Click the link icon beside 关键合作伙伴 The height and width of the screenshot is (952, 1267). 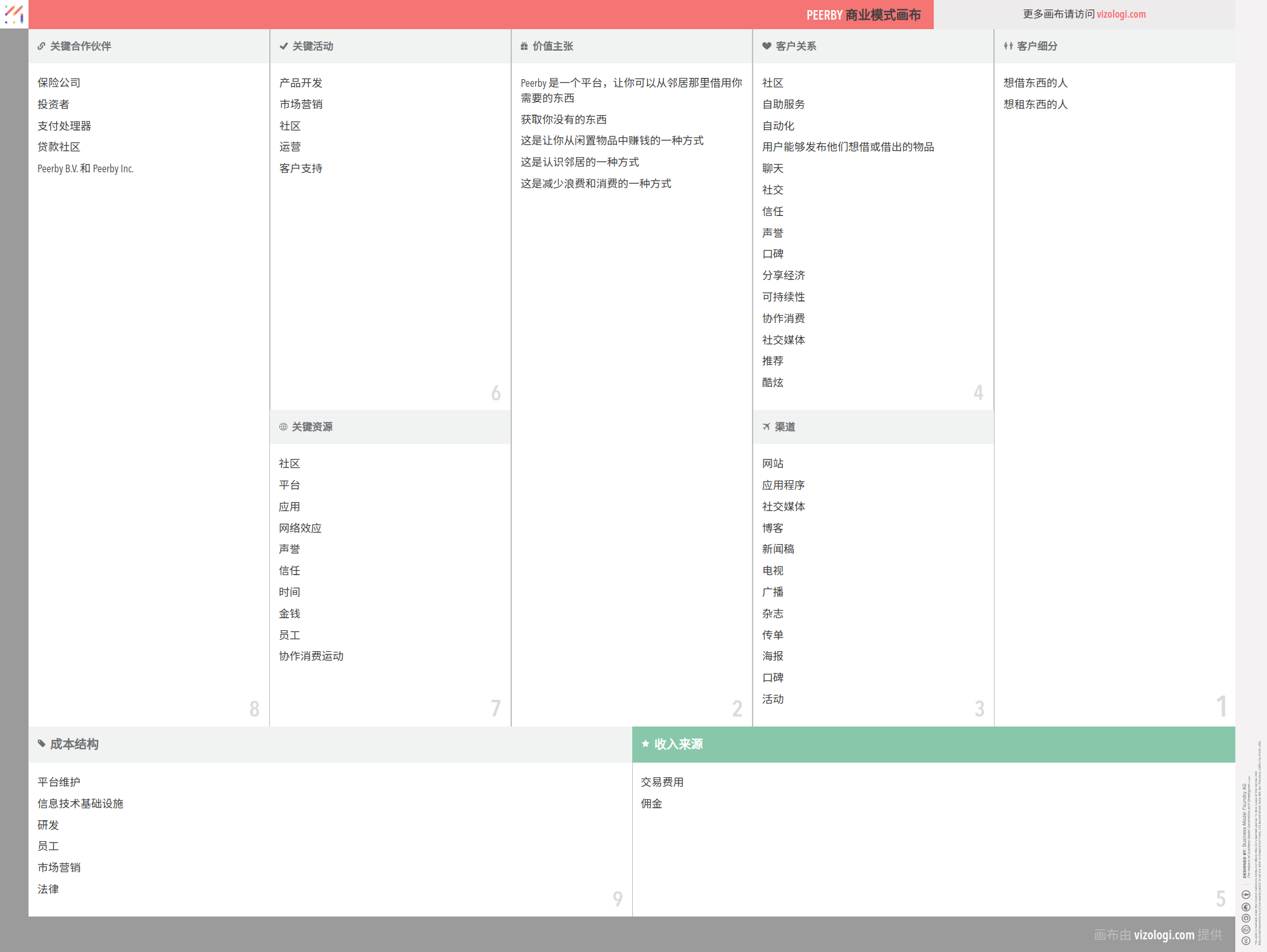41,46
